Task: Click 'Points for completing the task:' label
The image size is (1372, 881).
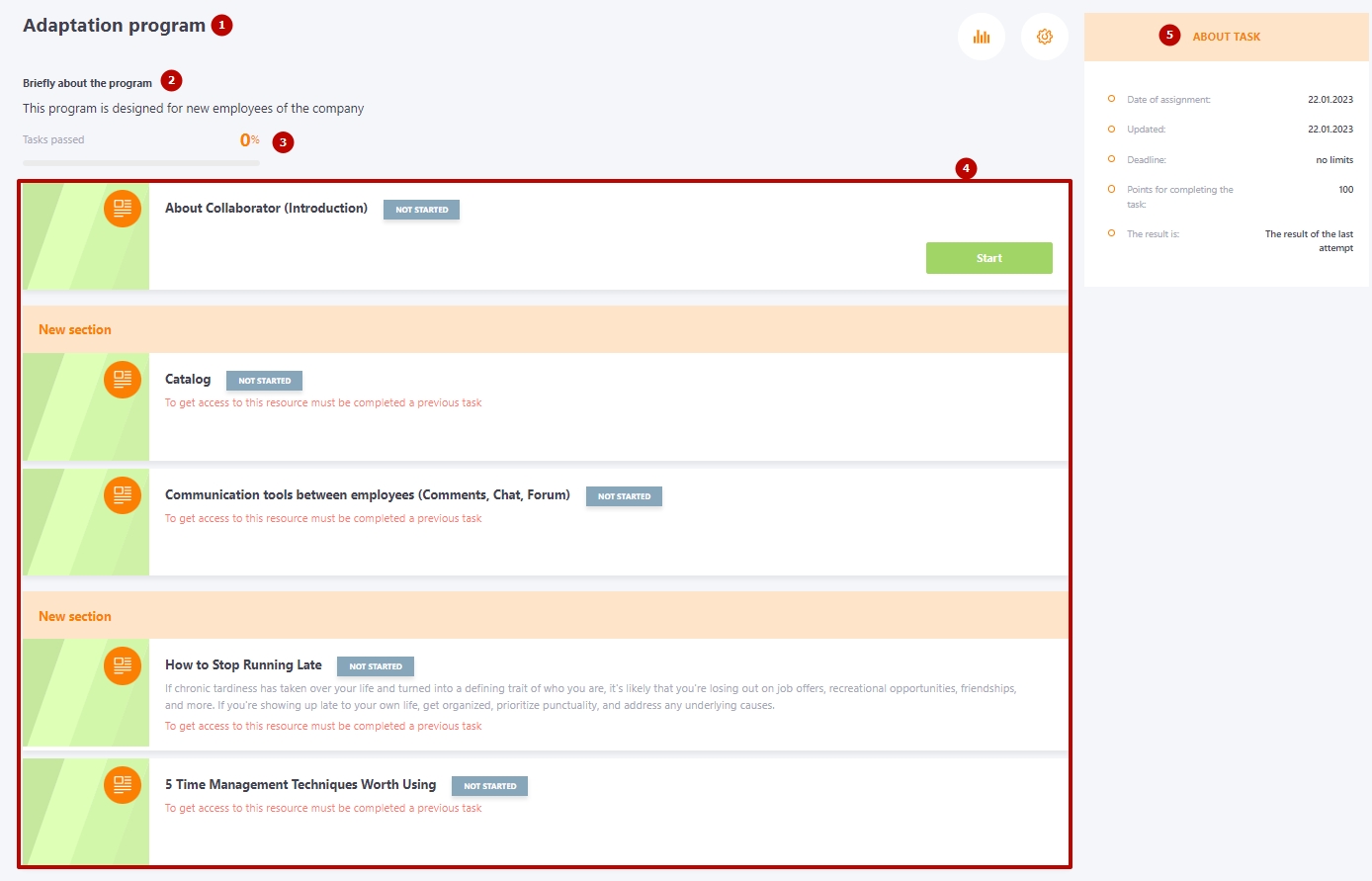Action: point(1180,197)
